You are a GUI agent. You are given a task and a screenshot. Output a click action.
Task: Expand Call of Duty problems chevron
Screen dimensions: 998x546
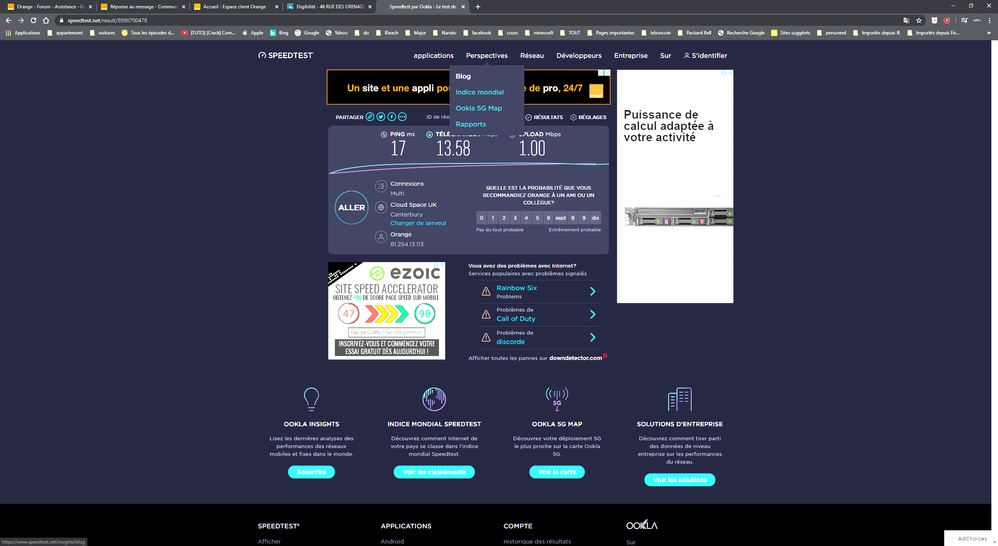(x=593, y=314)
